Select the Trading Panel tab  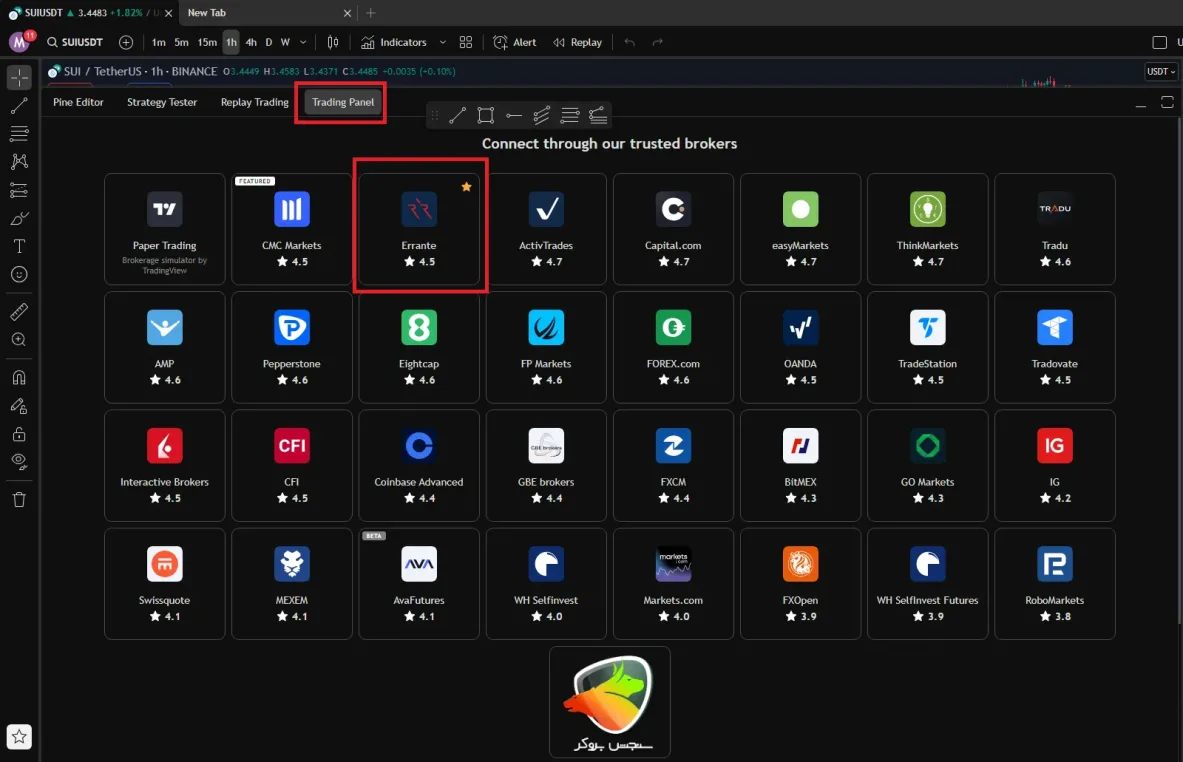pos(343,102)
